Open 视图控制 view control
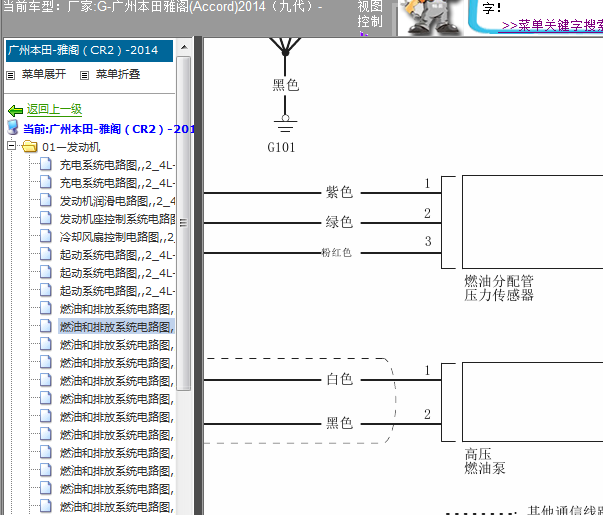This screenshot has width=603, height=515. (x=370, y=14)
